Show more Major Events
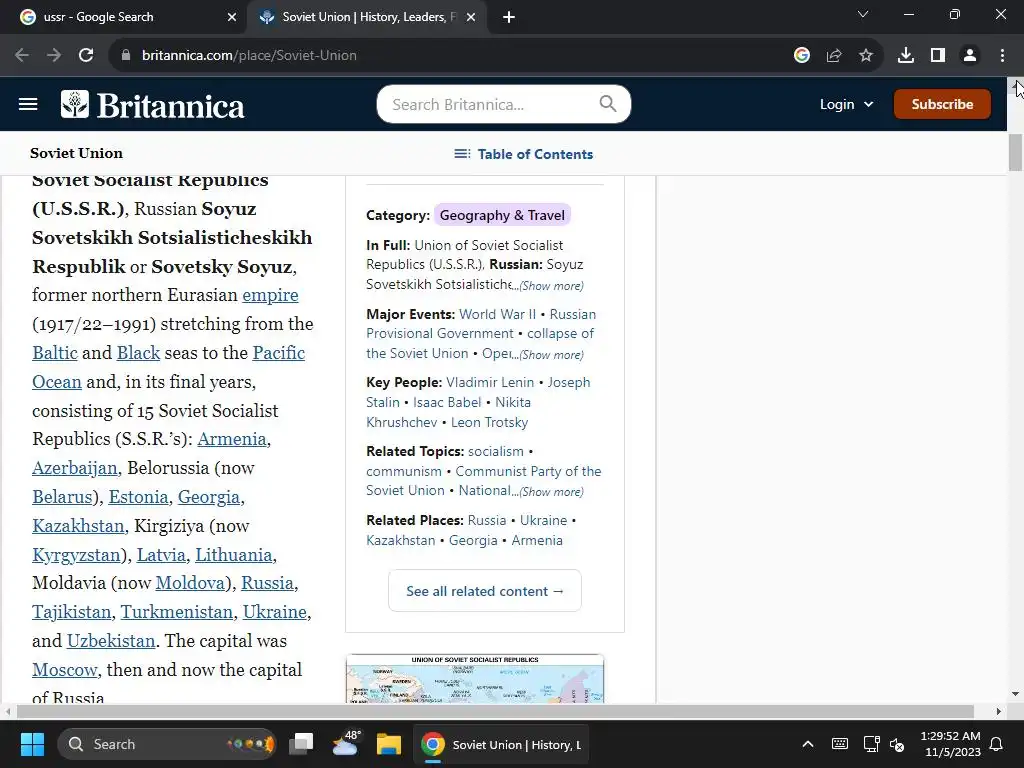Image resolution: width=1024 pixels, height=768 pixels. coord(551,355)
